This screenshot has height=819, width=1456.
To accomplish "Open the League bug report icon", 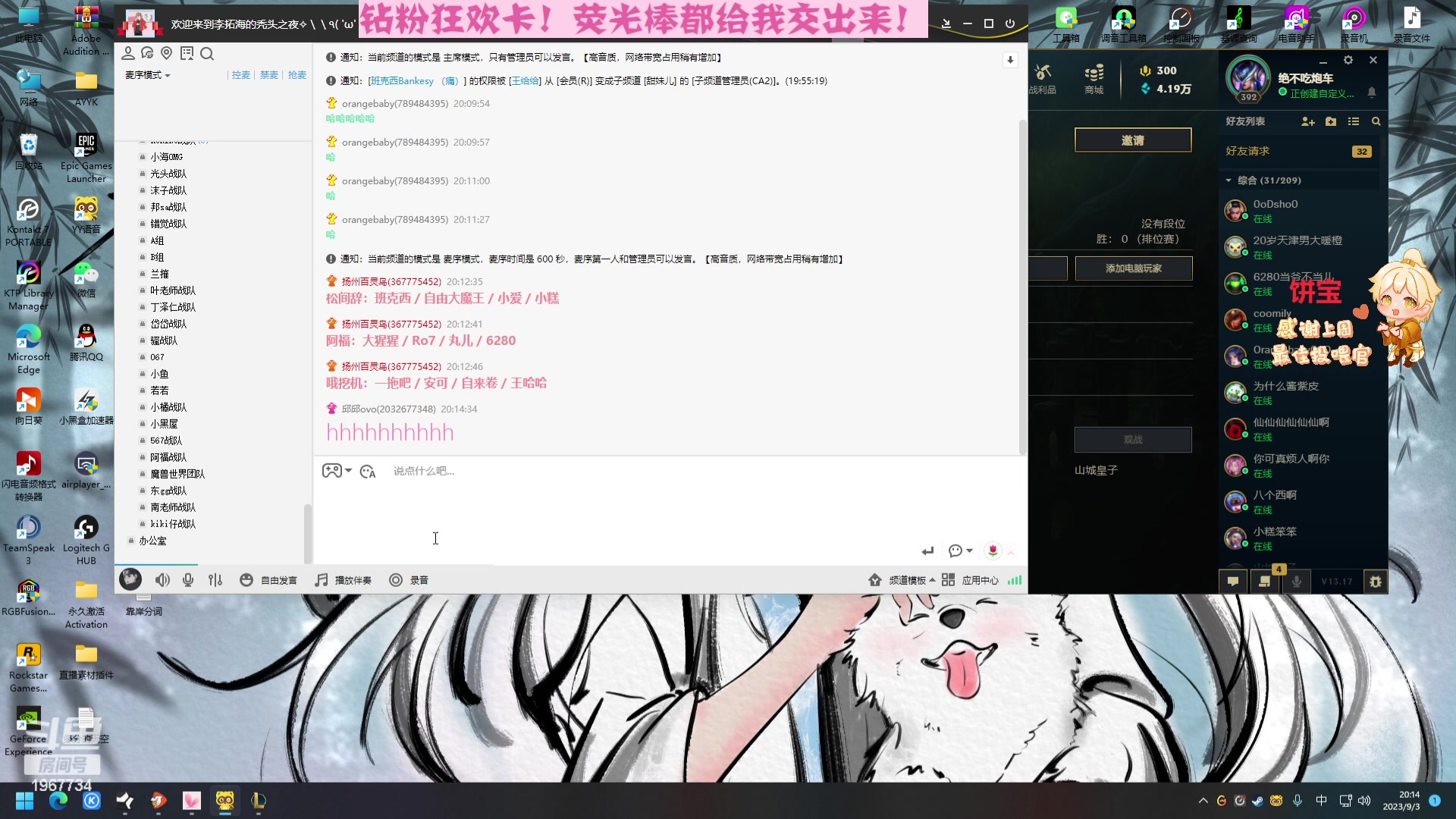I will click(1375, 582).
